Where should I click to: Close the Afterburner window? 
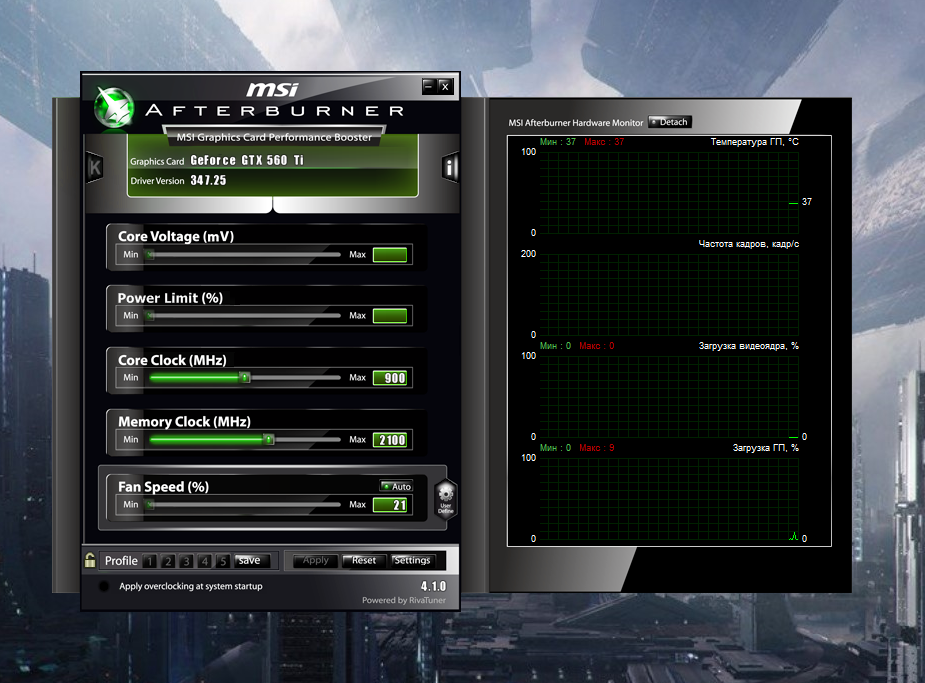coord(445,87)
